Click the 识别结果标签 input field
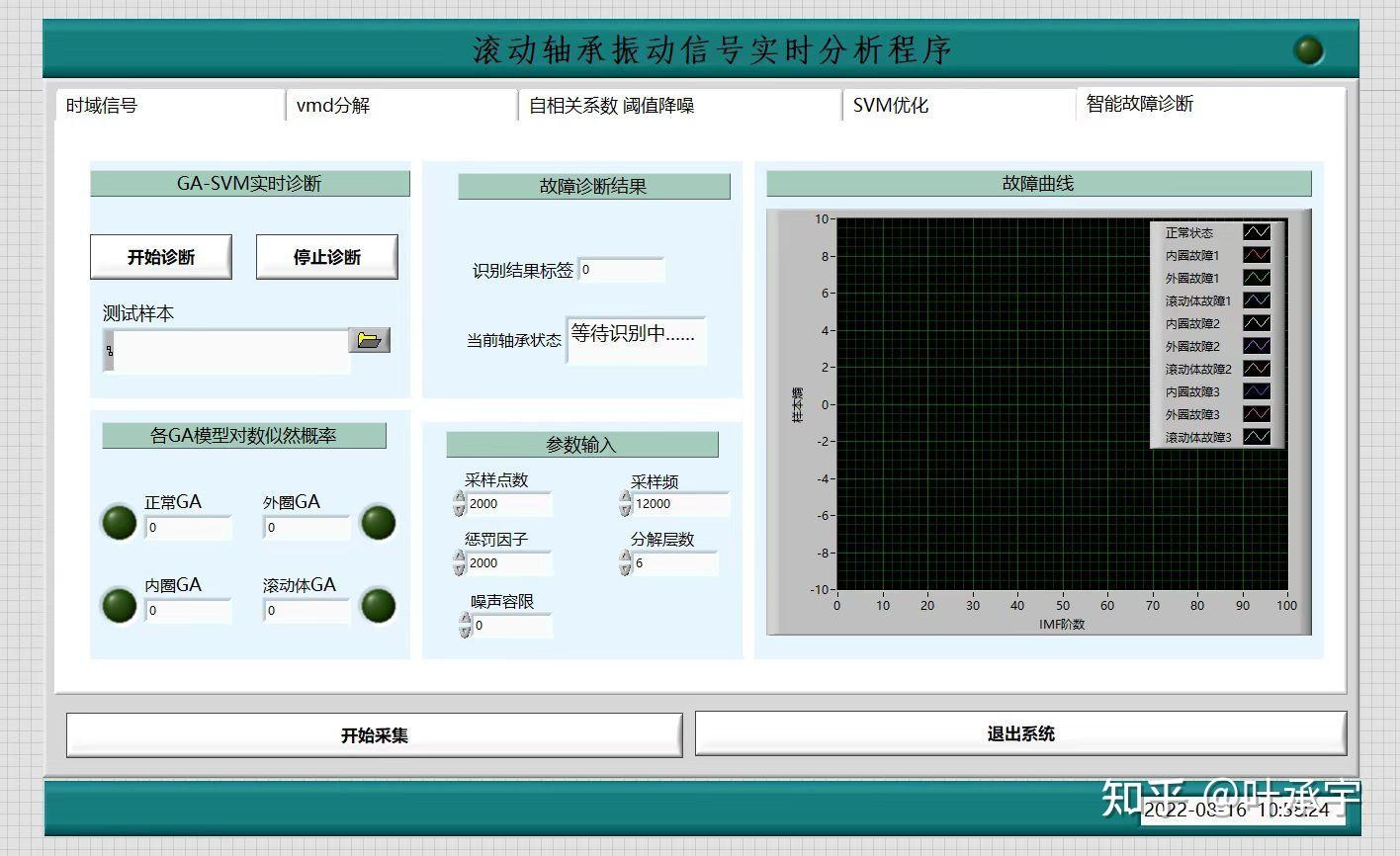The image size is (1400, 856). point(621,269)
